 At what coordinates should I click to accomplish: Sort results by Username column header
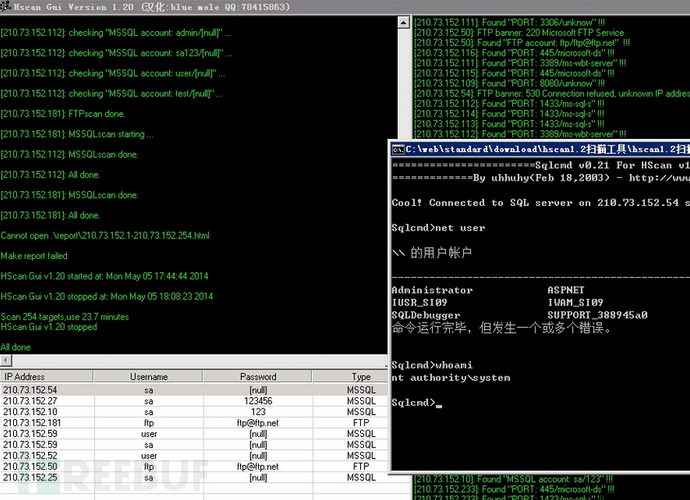tap(148, 377)
